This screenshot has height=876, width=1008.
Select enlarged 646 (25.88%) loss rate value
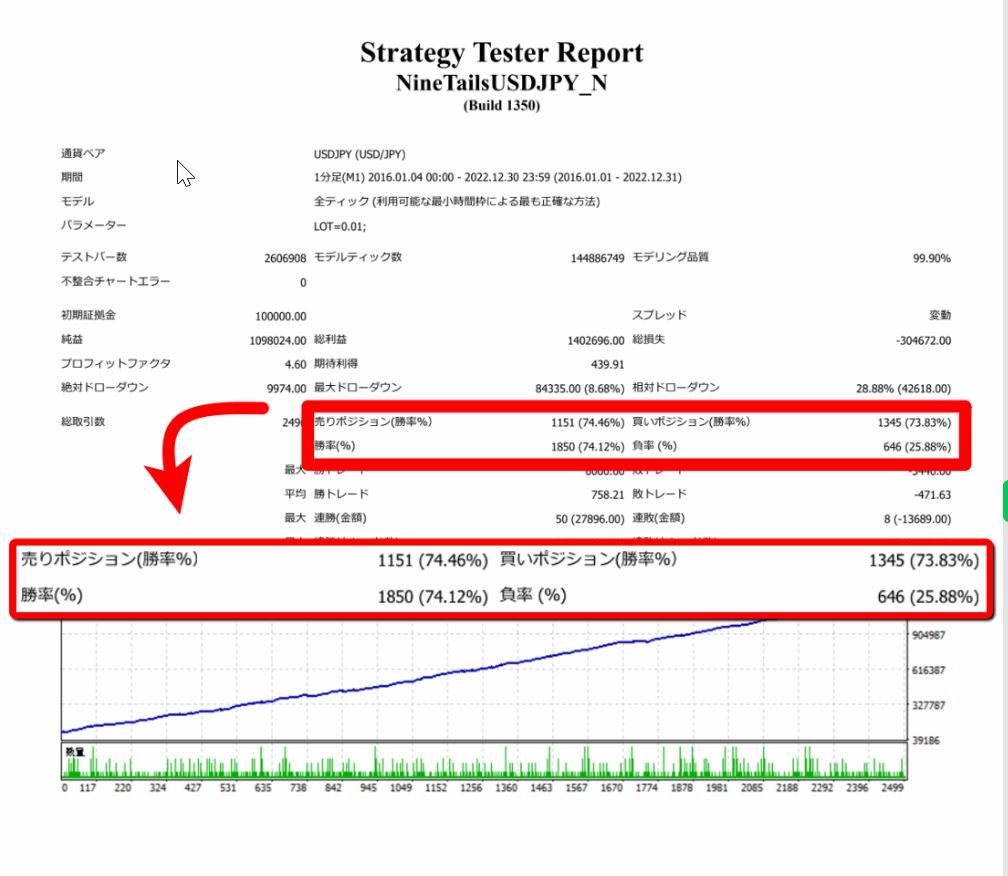928,597
